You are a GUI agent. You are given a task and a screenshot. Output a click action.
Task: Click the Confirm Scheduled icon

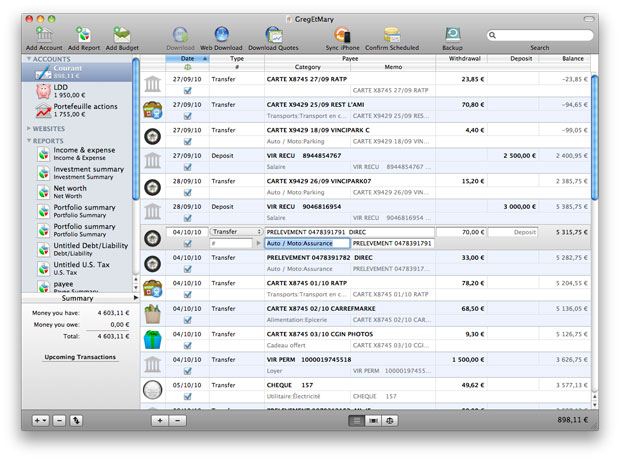392,35
